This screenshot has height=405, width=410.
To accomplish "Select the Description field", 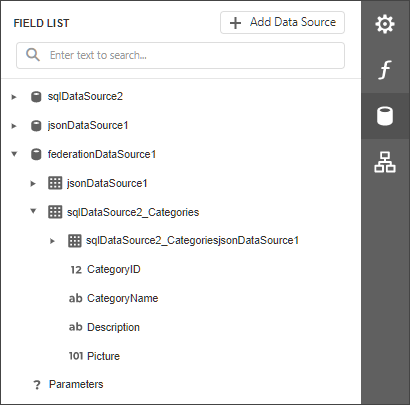I will 104,327.
